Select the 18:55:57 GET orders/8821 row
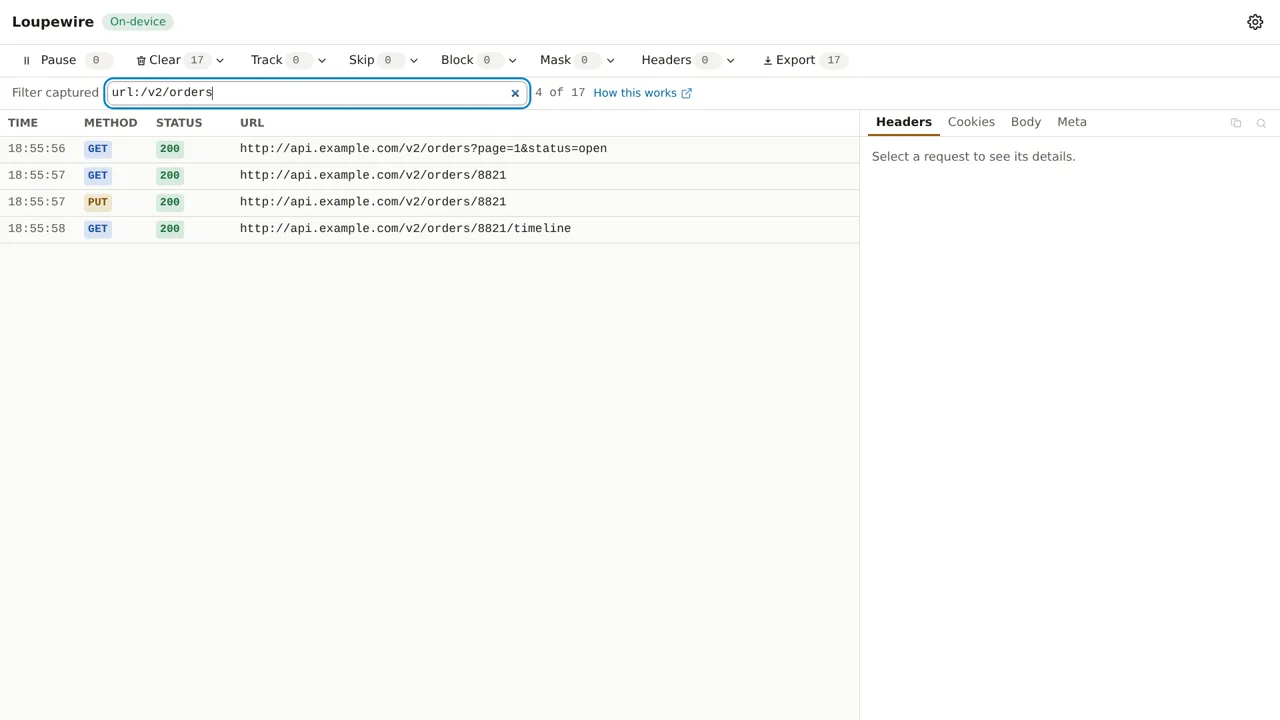The width and height of the screenshot is (1280, 720). tap(429, 175)
